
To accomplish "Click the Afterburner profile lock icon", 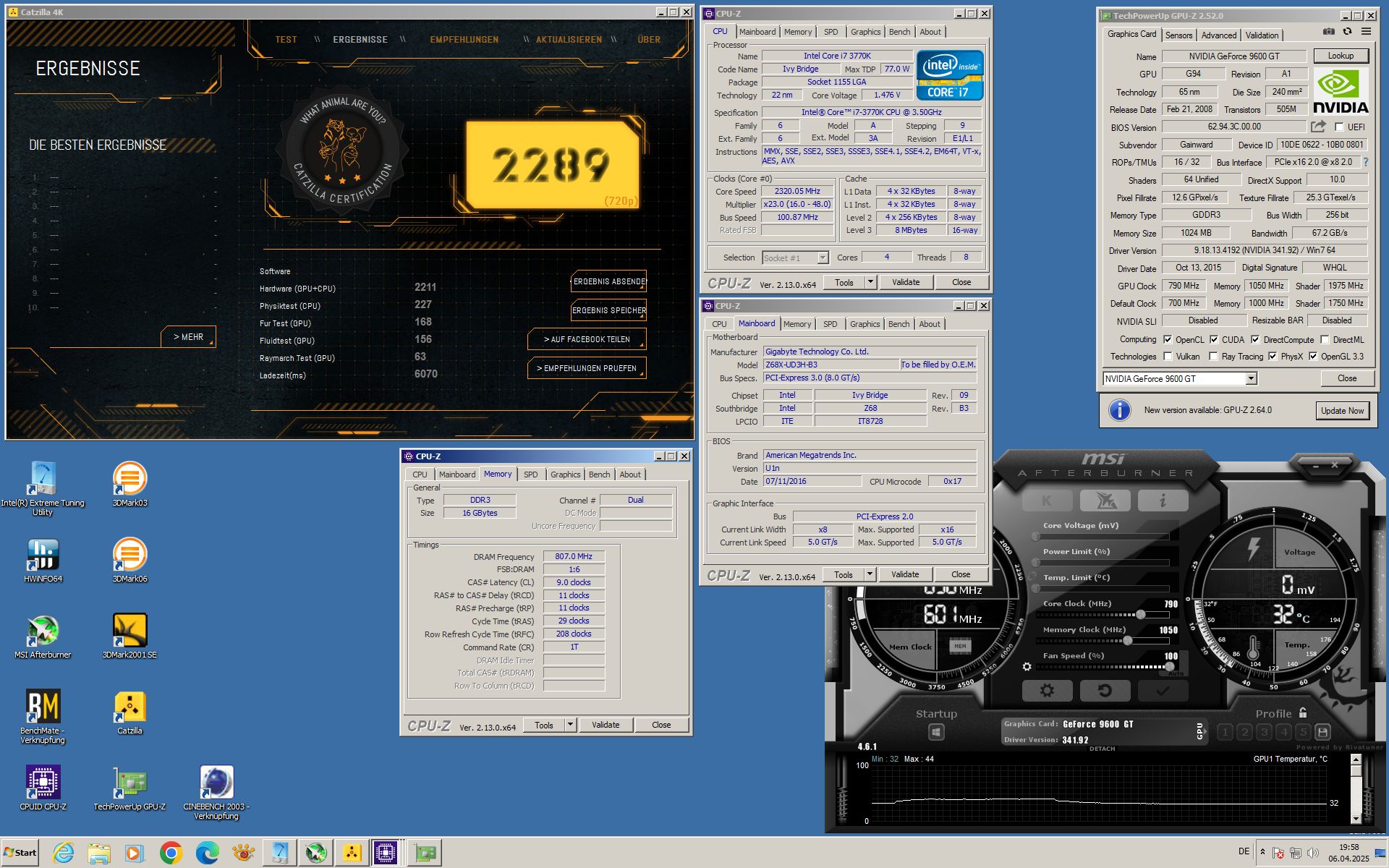I will pyautogui.click(x=1303, y=712).
